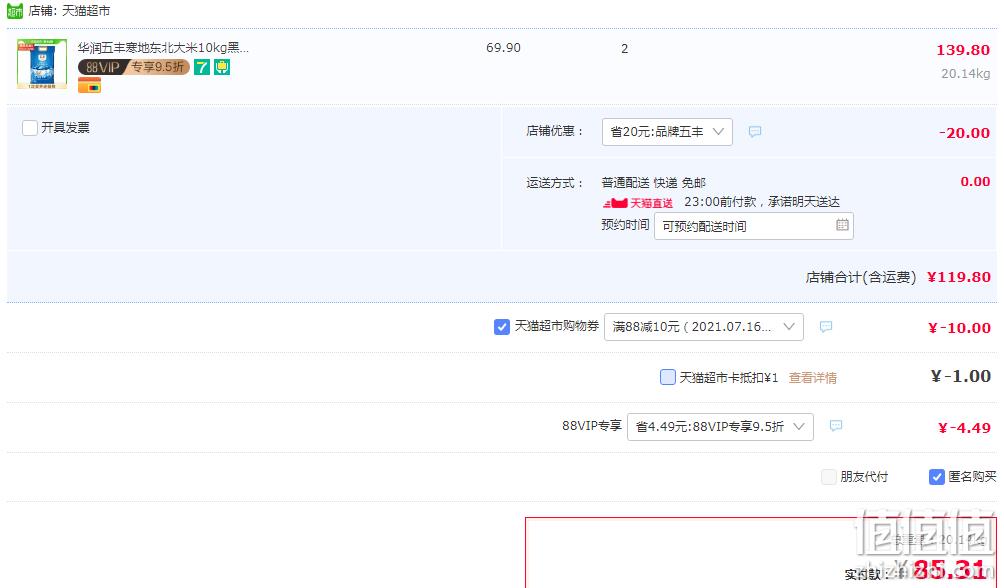Select the subtotal 139.80 text
Viewport: 1004px width, 588px height.
pyautogui.click(x=963, y=50)
